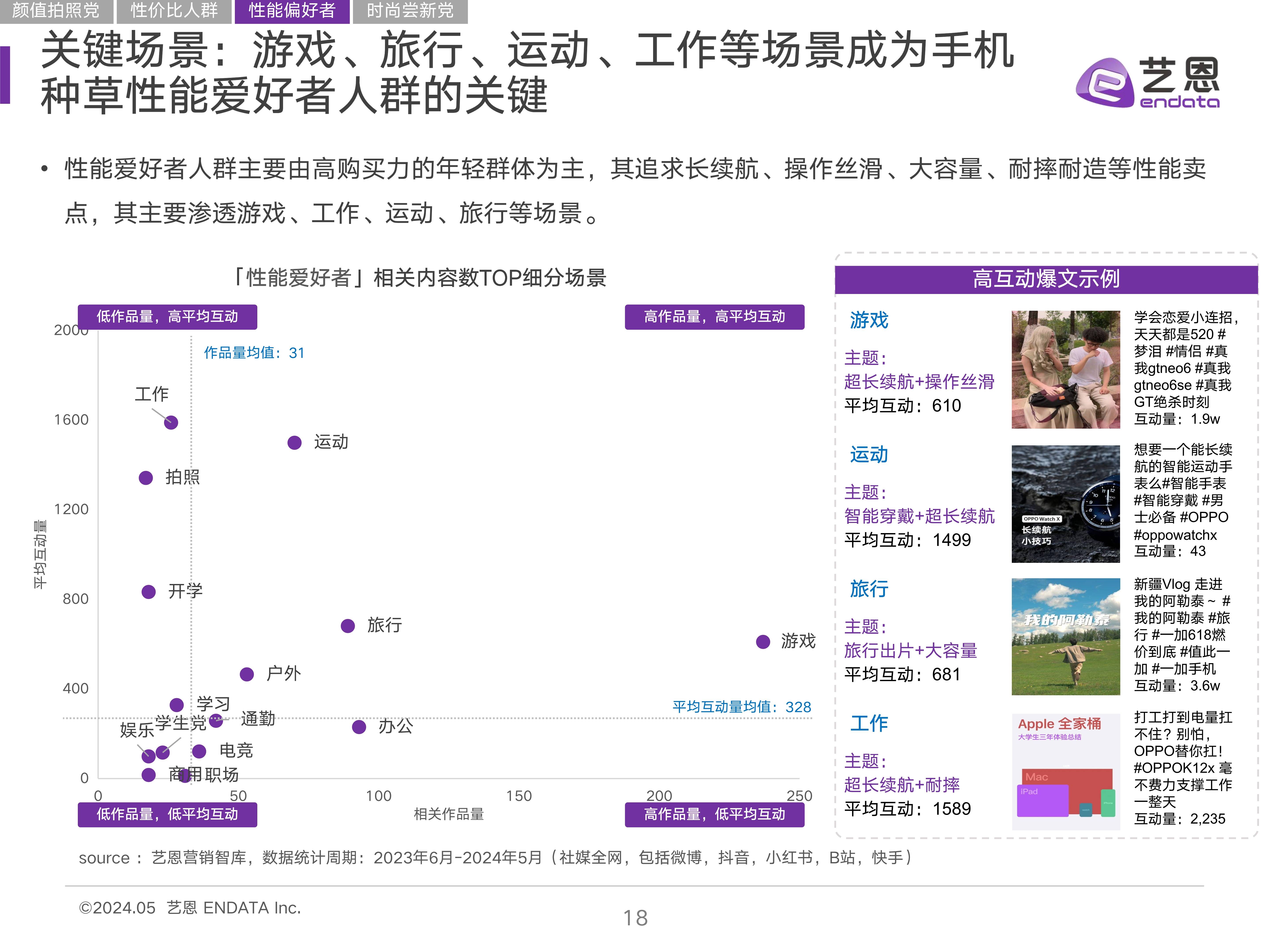Click the 相关作品量 axis label
The image size is (1270, 952).
[x=449, y=814]
